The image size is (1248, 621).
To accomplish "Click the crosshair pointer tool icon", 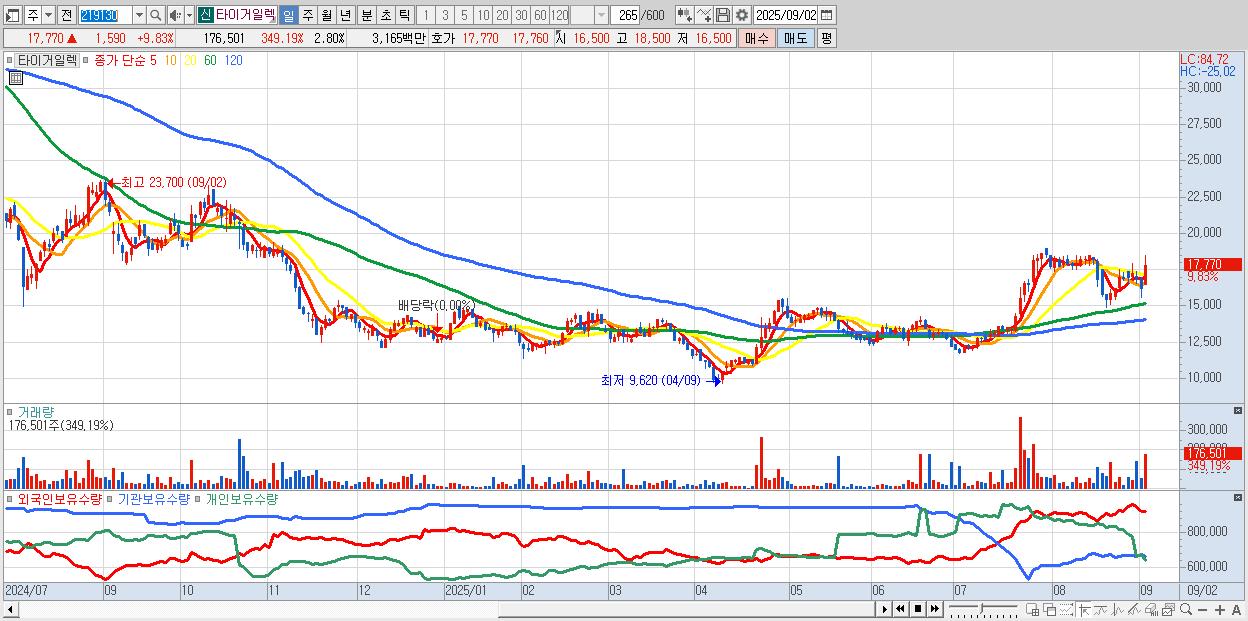I will click(1084, 610).
